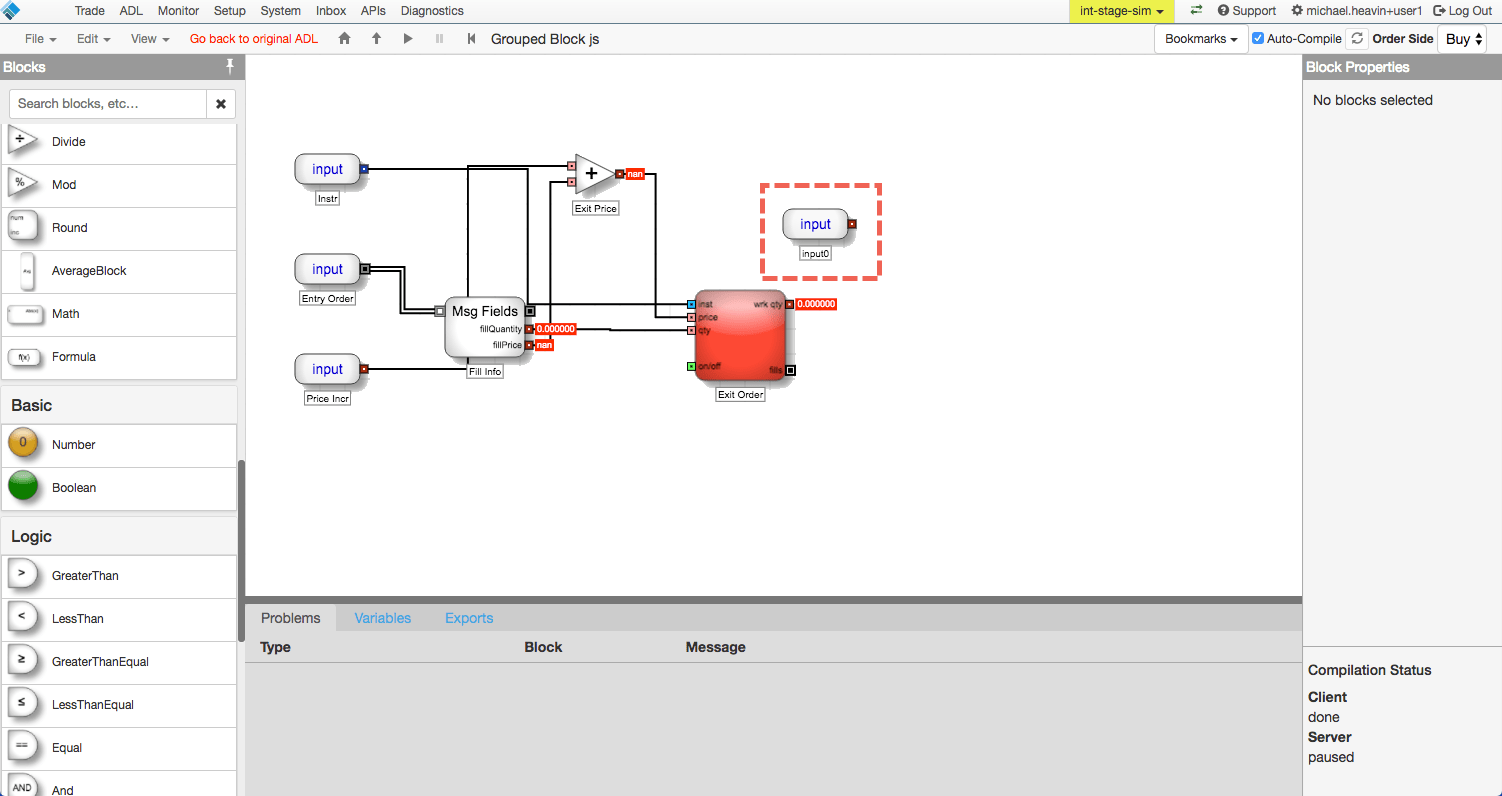Open the Inbox menu
The height and width of the screenshot is (796, 1502).
[x=331, y=11]
